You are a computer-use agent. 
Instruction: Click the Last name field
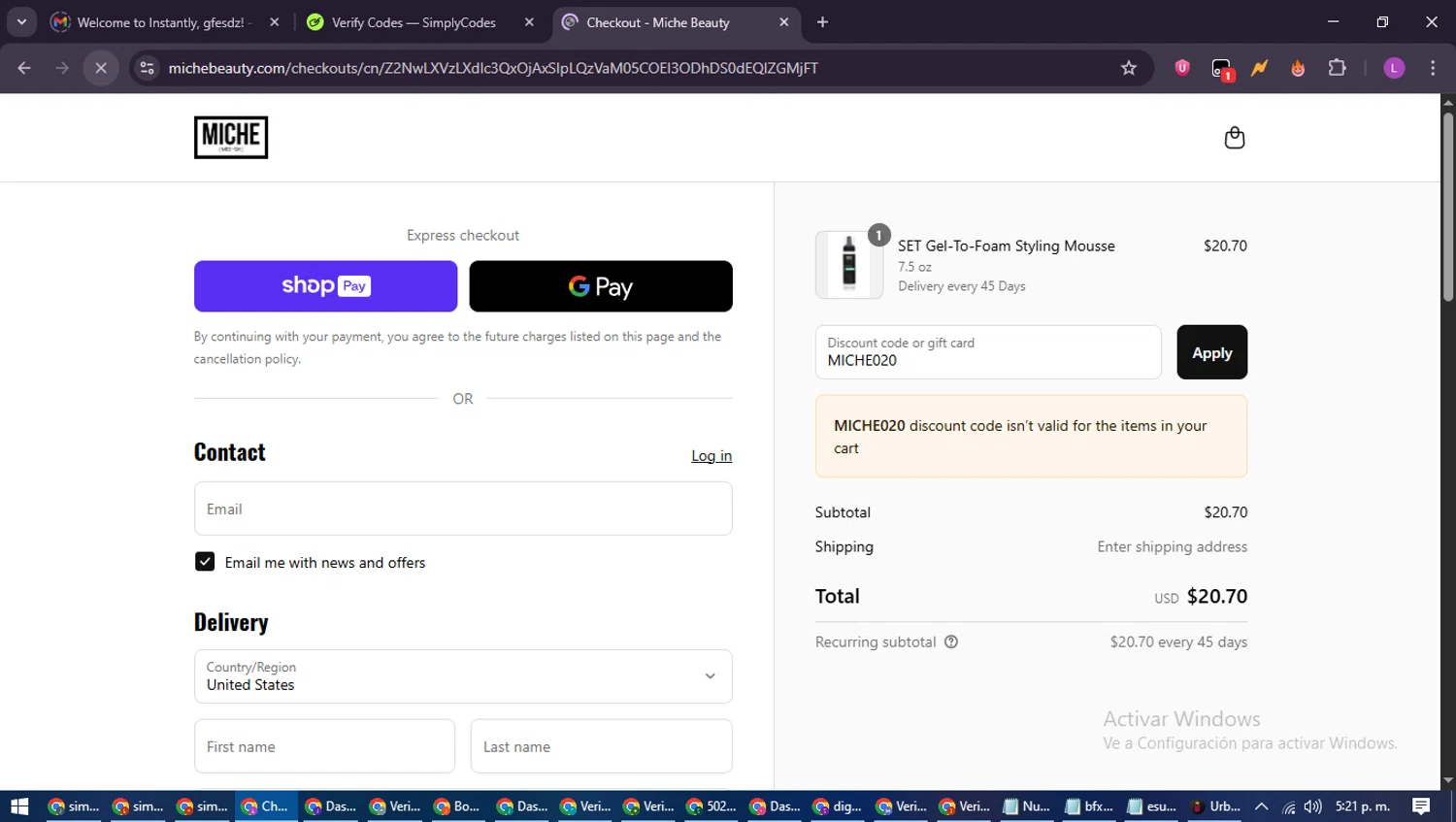click(602, 746)
